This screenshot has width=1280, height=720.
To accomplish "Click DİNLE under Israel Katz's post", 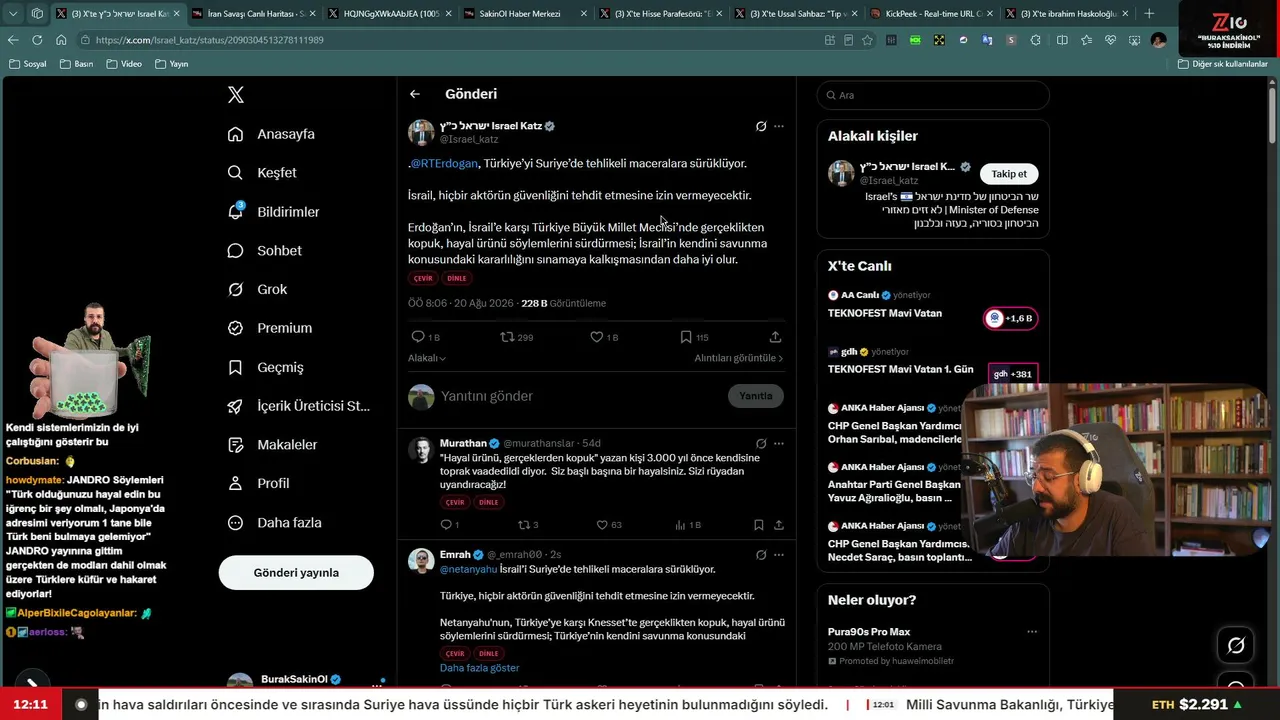I will (457, 278).
